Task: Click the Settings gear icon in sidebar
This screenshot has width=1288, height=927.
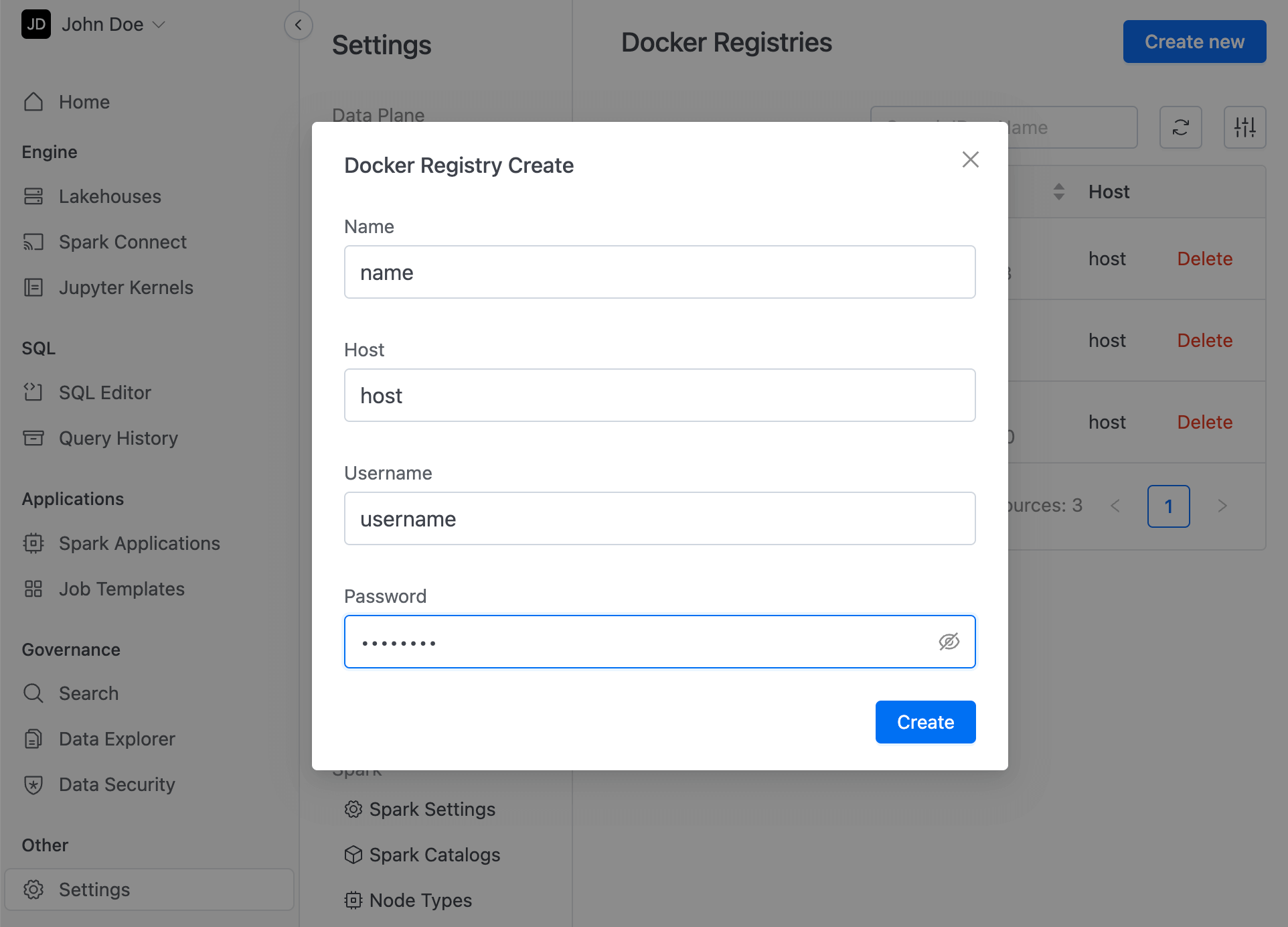Action: (x=33, y=889)
